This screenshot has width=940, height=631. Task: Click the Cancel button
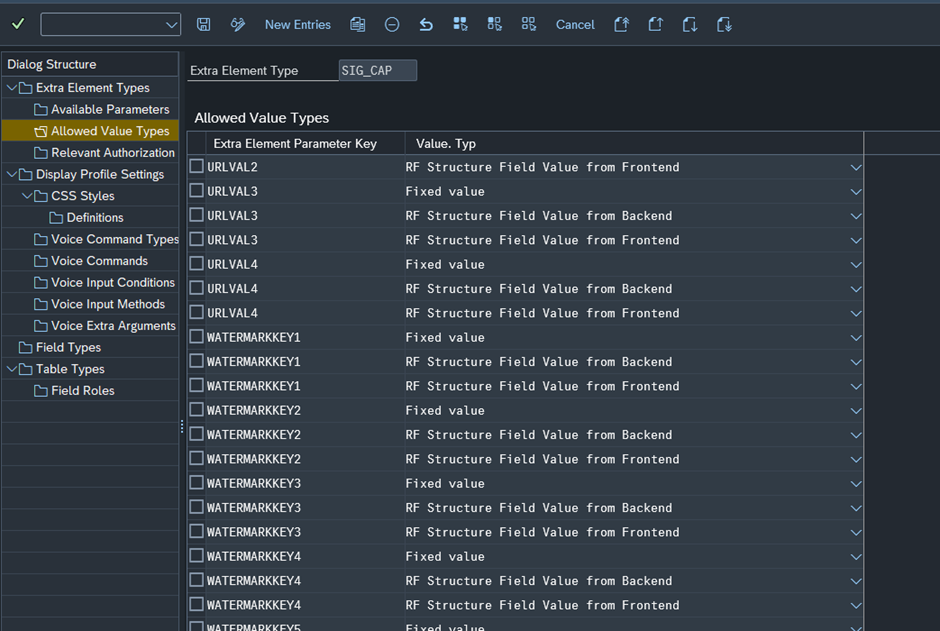(x=575, y=24)
